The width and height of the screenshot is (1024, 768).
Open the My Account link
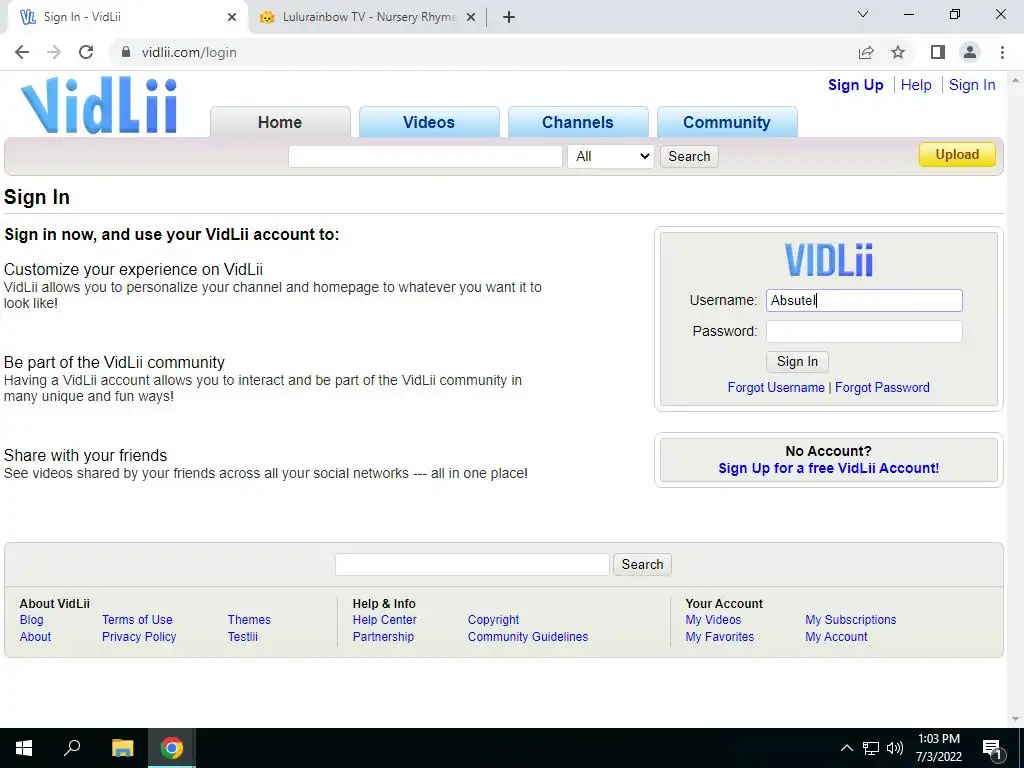click(837, 637)
